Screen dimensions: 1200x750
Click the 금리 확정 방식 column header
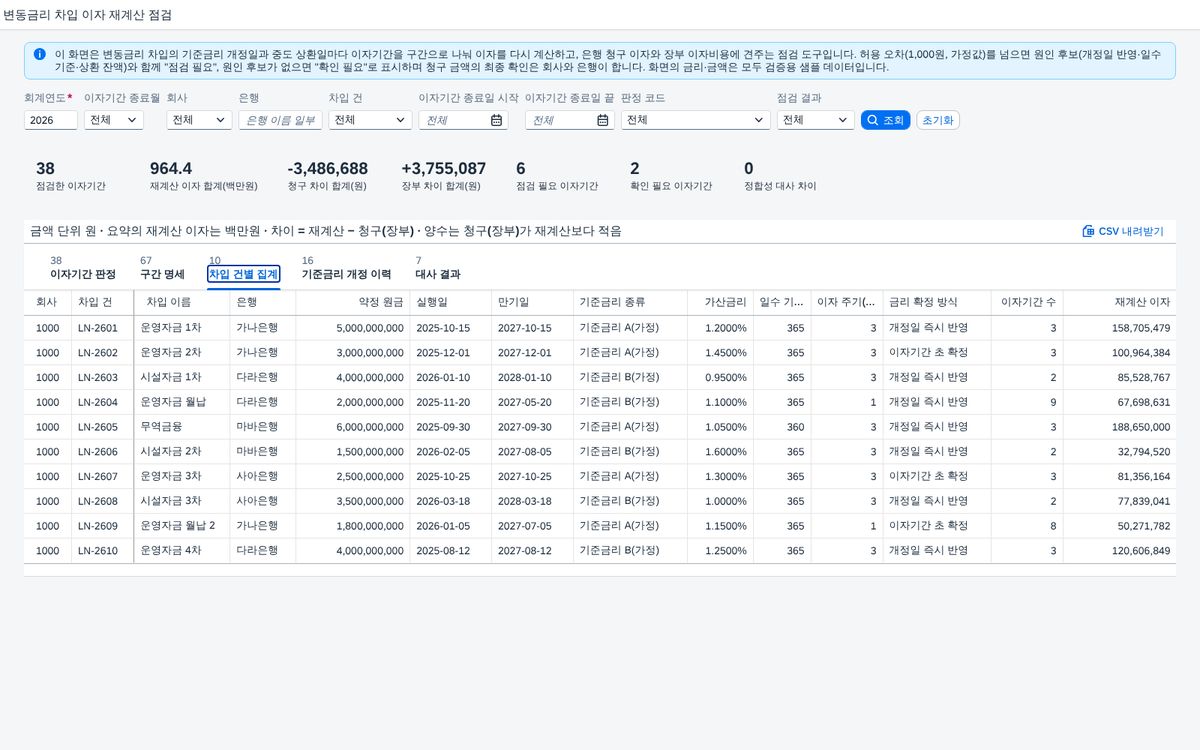pyautogui.click(x=936, y=302)
